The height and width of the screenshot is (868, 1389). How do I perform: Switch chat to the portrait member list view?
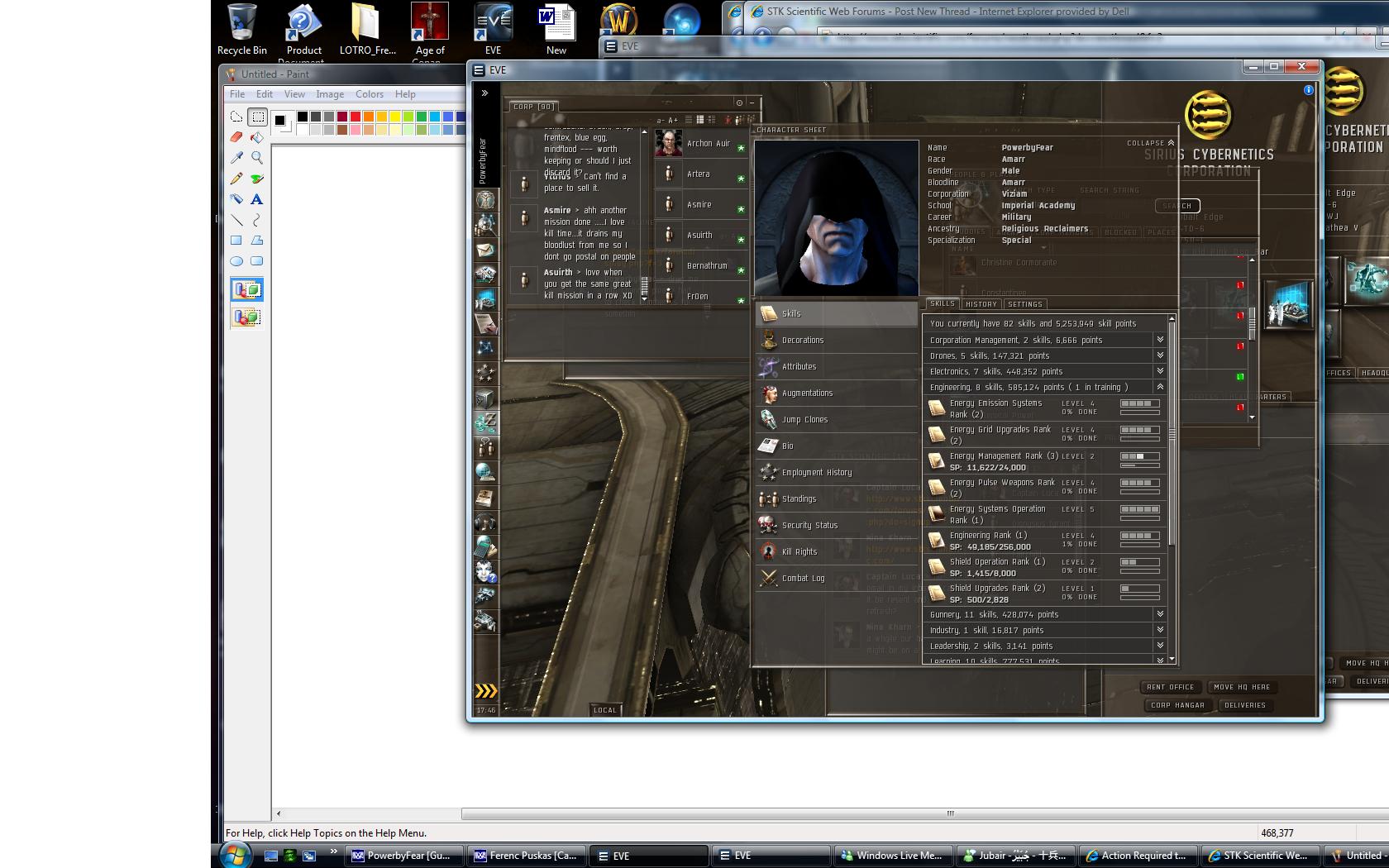coord(700,120)
